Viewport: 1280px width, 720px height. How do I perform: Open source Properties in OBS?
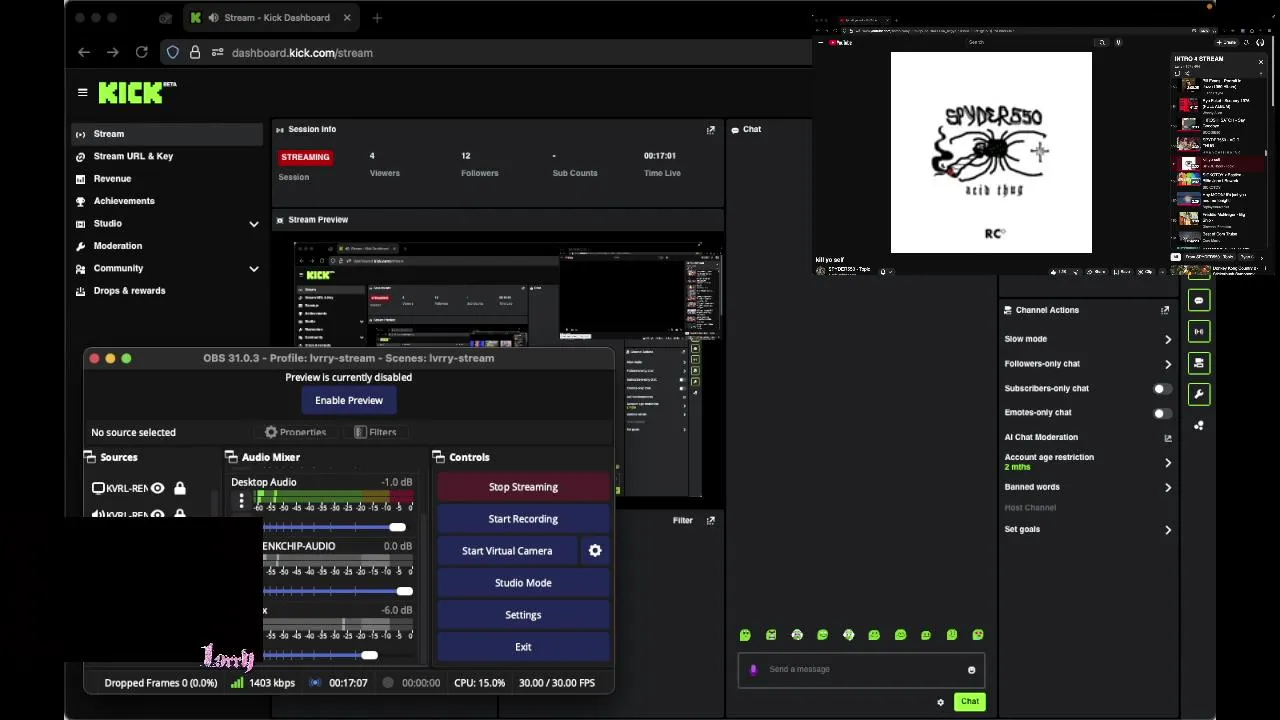point(296,433)
